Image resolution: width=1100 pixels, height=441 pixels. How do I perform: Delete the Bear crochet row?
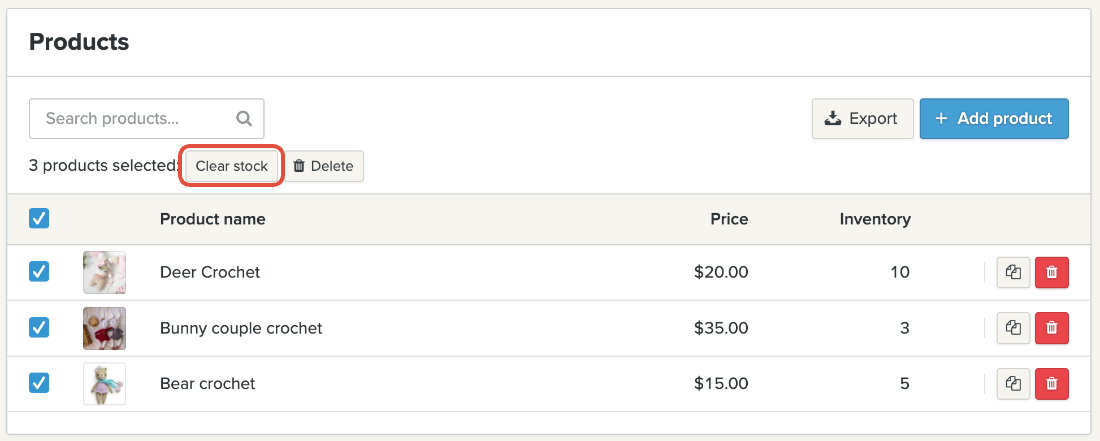[1051, 383]
